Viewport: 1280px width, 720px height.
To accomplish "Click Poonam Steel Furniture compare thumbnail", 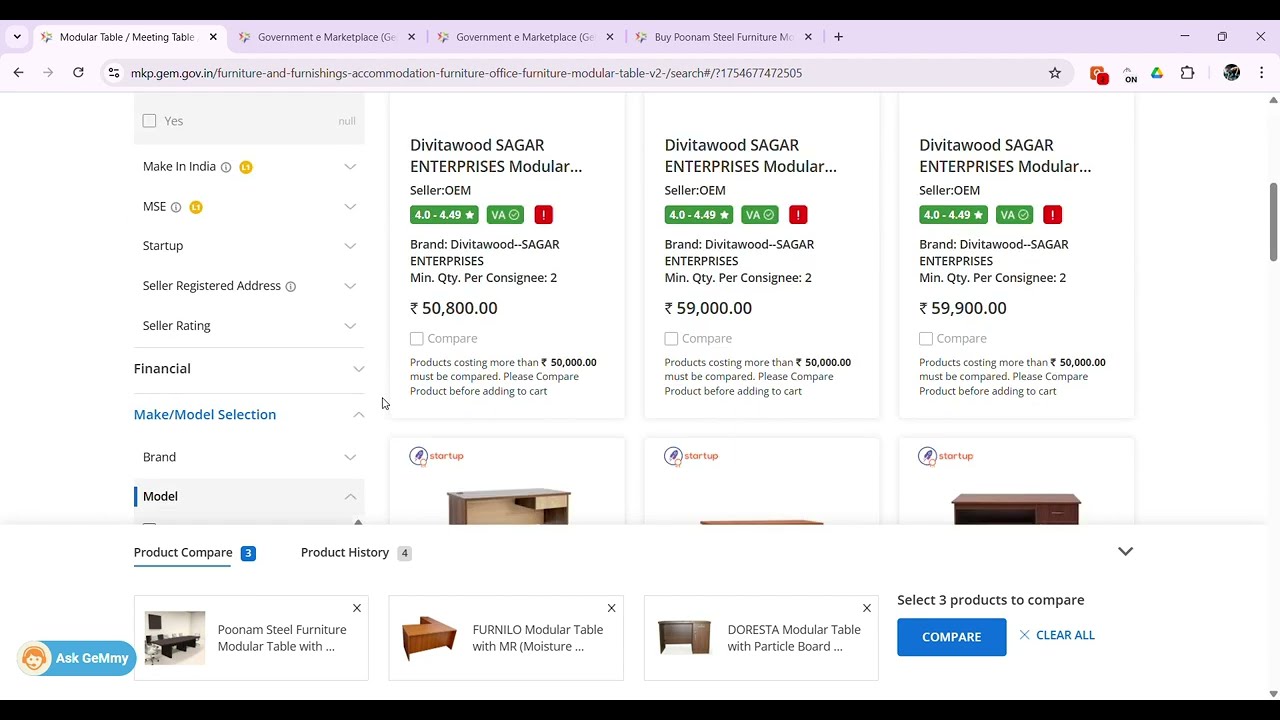I will (175, 638).
